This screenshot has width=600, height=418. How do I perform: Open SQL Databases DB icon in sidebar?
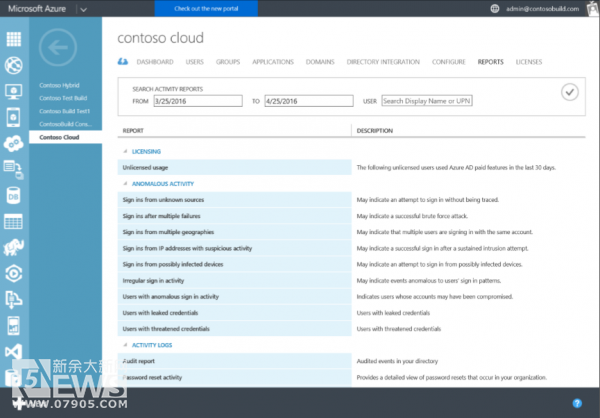[13, 196]
